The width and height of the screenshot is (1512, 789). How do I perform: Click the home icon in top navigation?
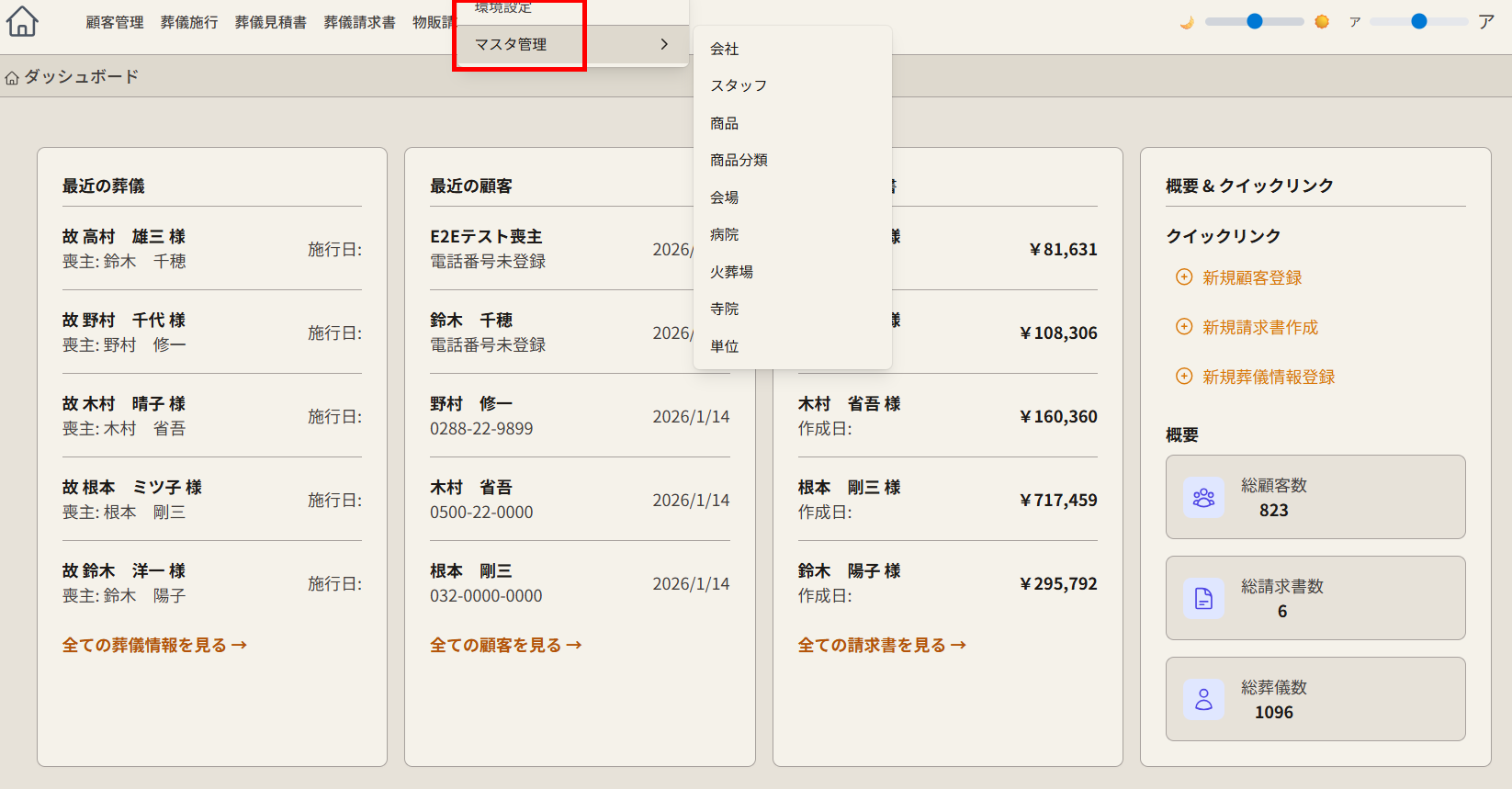pos(22,21)
